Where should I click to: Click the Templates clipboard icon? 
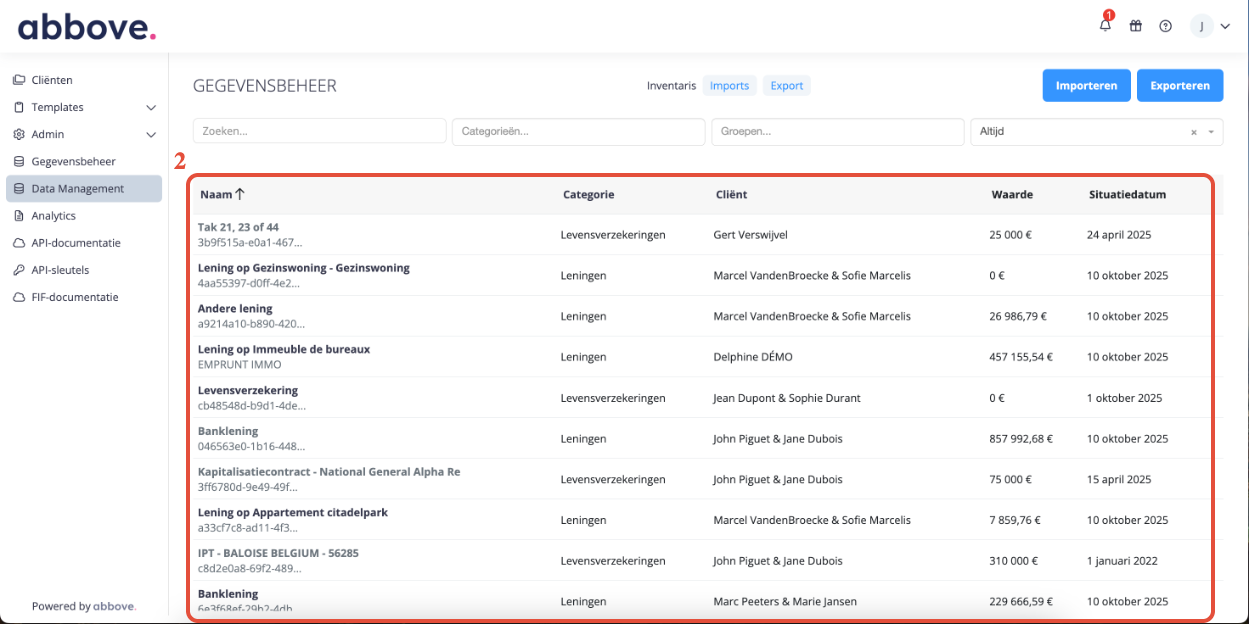click(x=19, y=107)
